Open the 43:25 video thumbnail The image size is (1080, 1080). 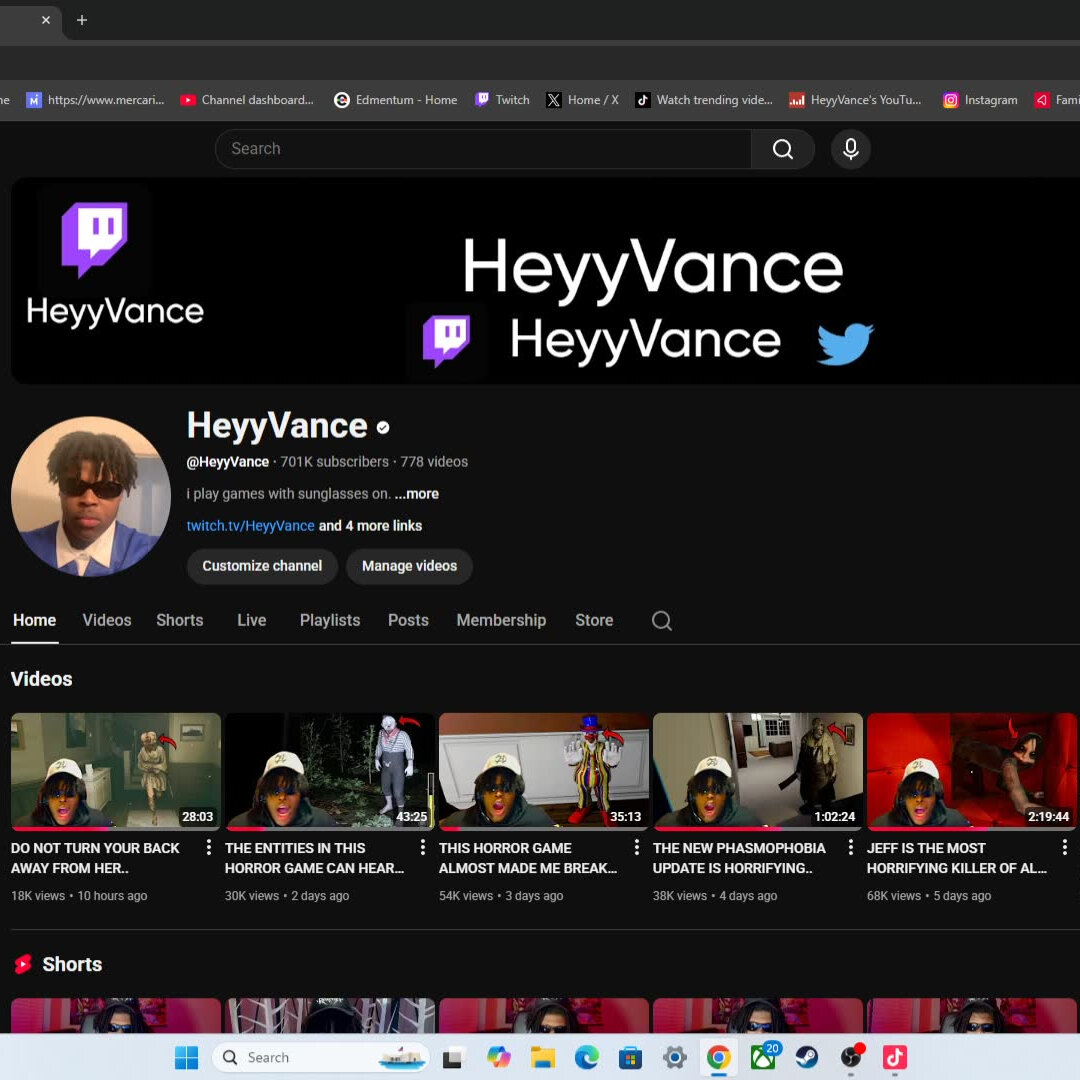tap(330, 771)
